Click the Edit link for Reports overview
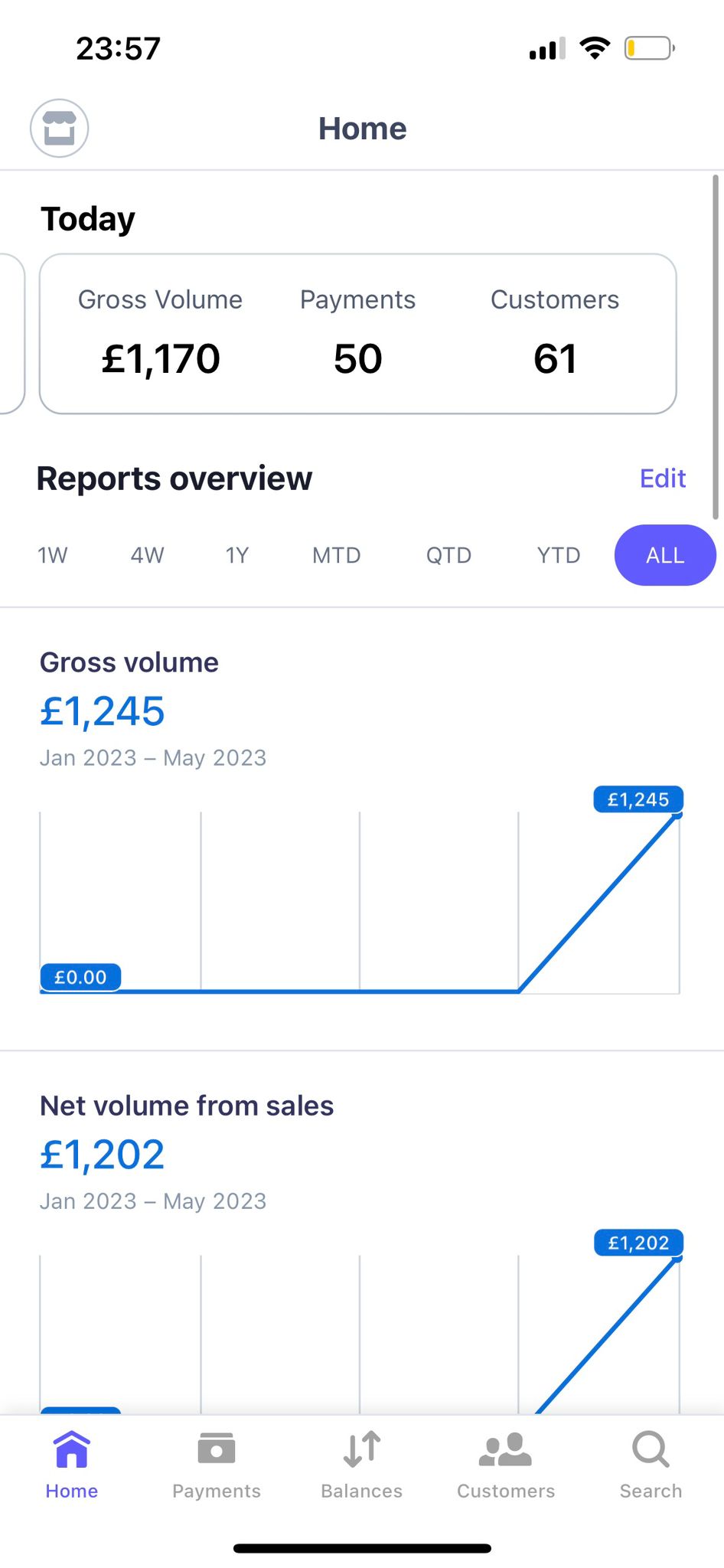The width and height of the screenshot is (724, 1568). pos(661,478)
